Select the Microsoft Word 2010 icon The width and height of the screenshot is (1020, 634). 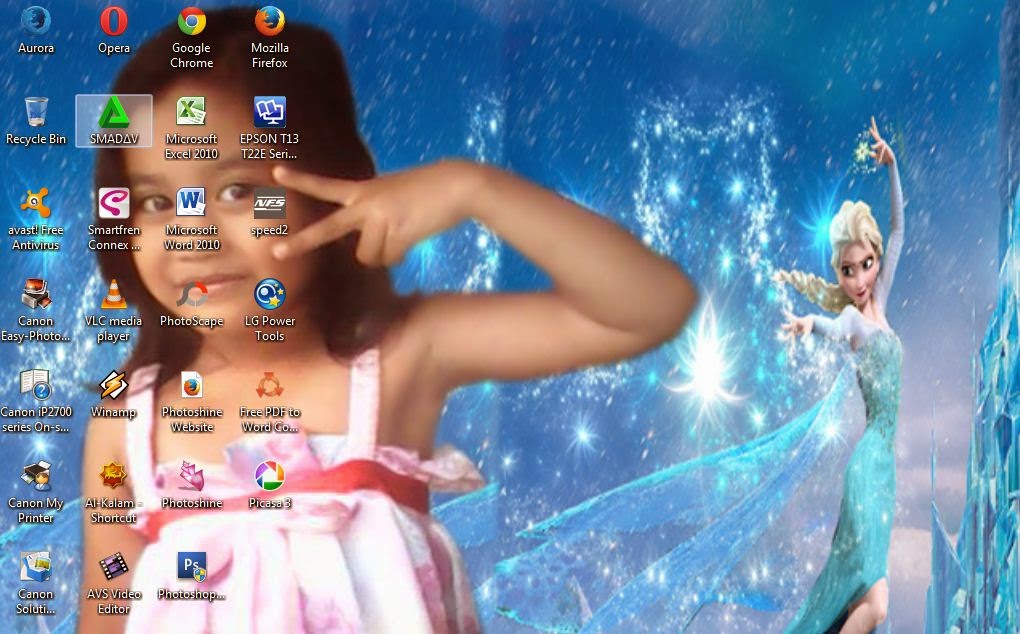point(192,203)
